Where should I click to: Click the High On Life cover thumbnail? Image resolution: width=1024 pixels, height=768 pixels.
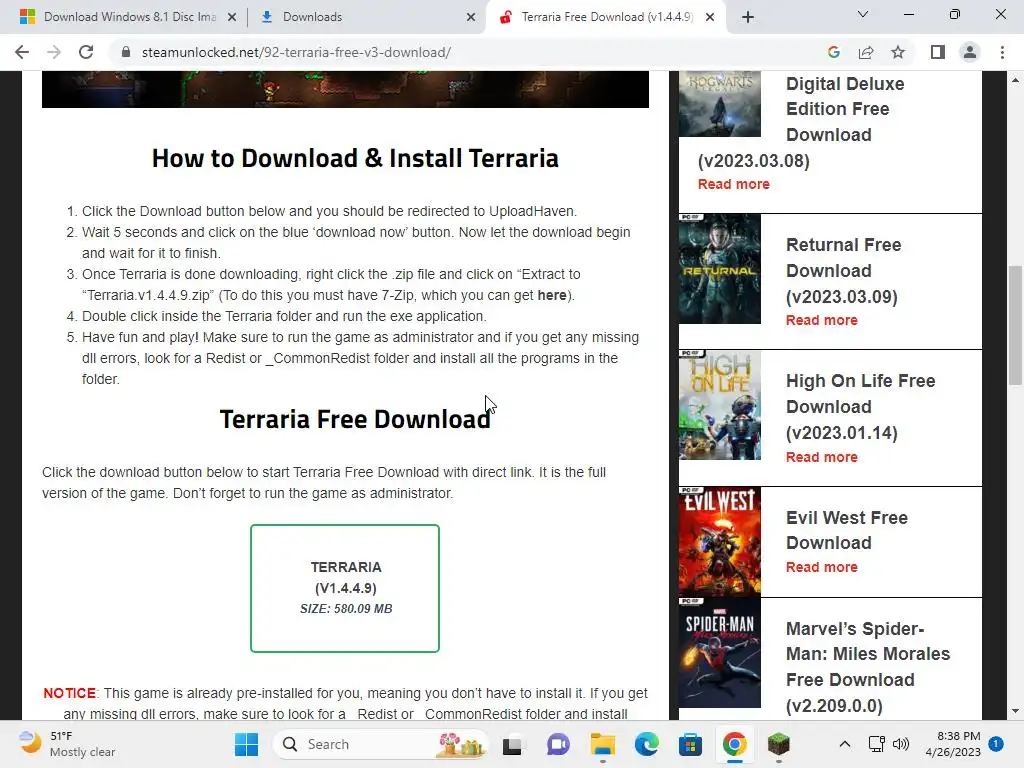point(720,405)
